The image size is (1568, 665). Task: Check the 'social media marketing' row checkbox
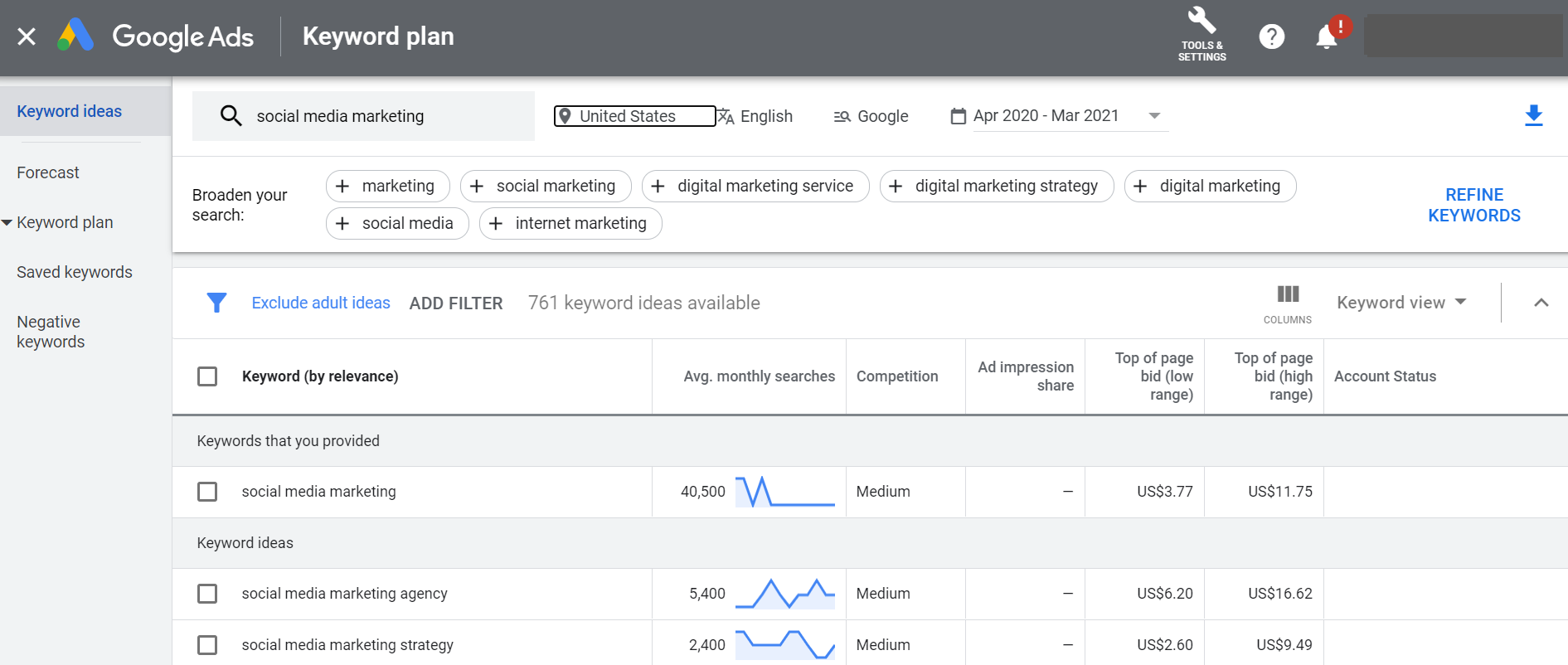click(x=207, y=492)
